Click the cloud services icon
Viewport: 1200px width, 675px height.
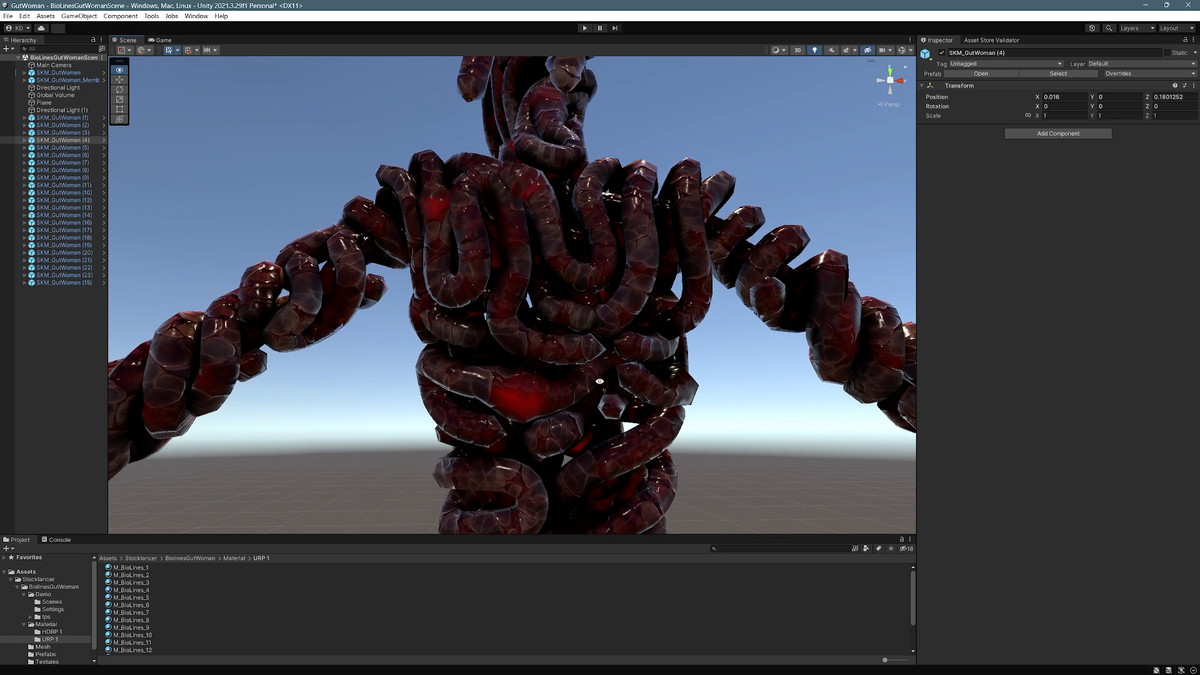(x=42, y=28)
